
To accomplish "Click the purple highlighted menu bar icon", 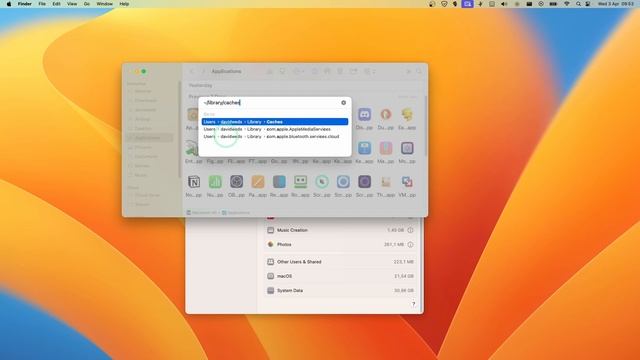I will (x=467, y=4).
